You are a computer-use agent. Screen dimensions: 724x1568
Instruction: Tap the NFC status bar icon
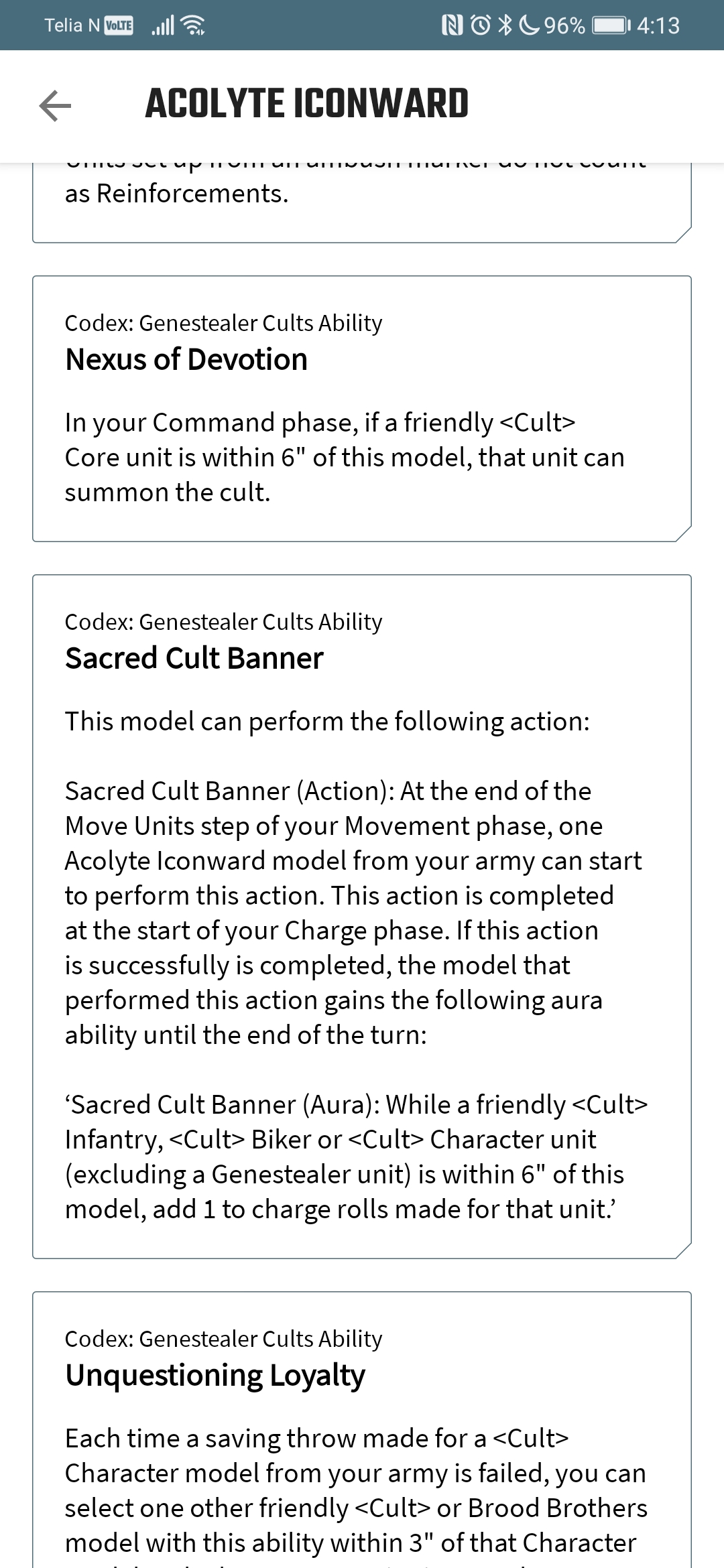coord(452,25)
